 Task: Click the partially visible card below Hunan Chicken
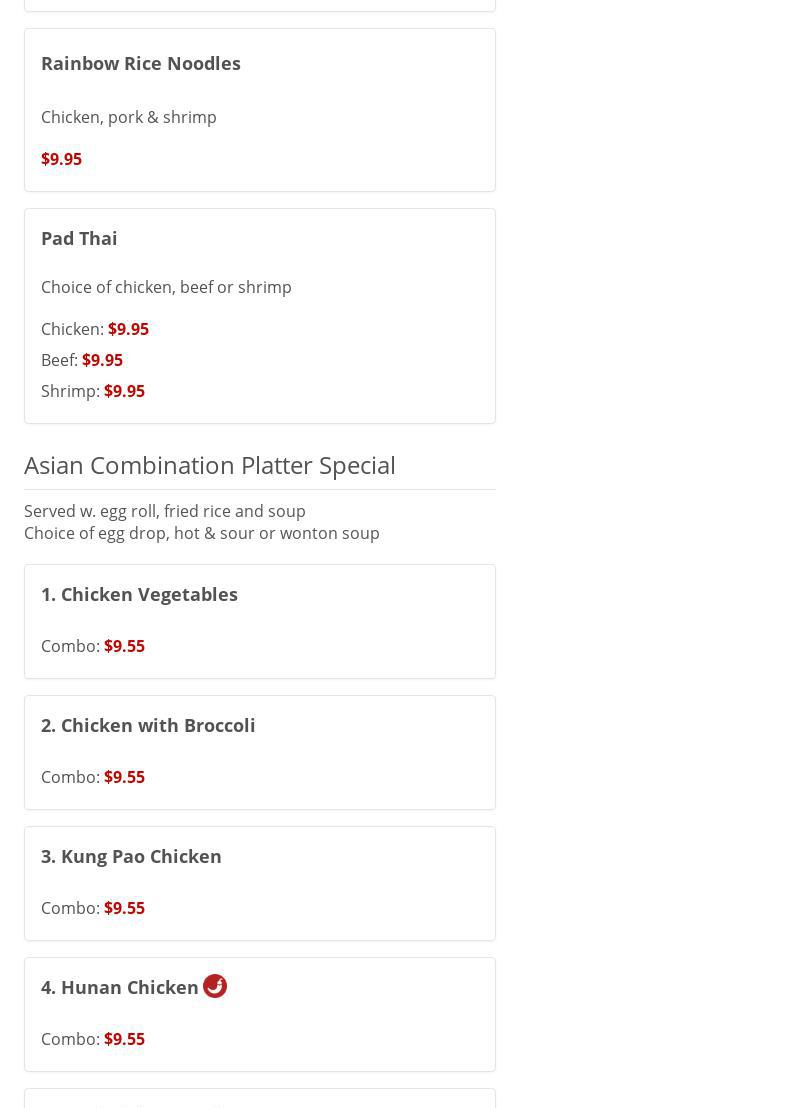tap(260, 1099)
